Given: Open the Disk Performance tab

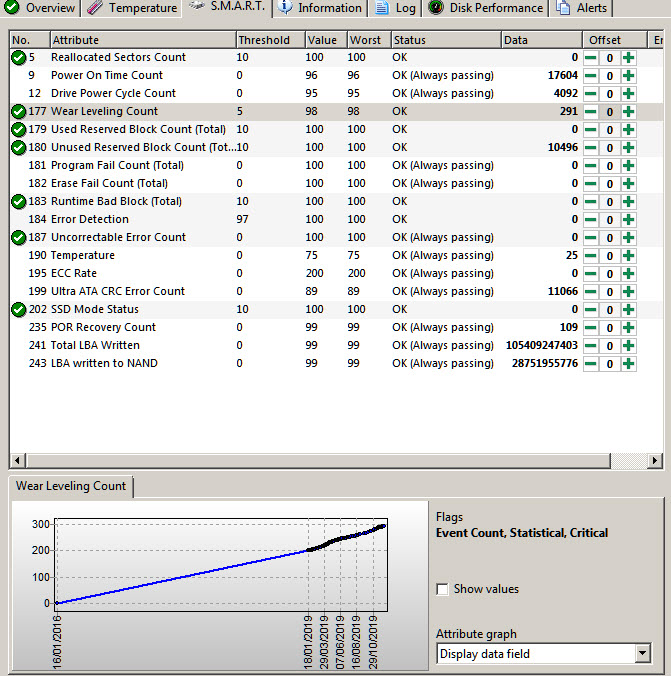Looking at the screenshot, I should click(x=486, y=8).
